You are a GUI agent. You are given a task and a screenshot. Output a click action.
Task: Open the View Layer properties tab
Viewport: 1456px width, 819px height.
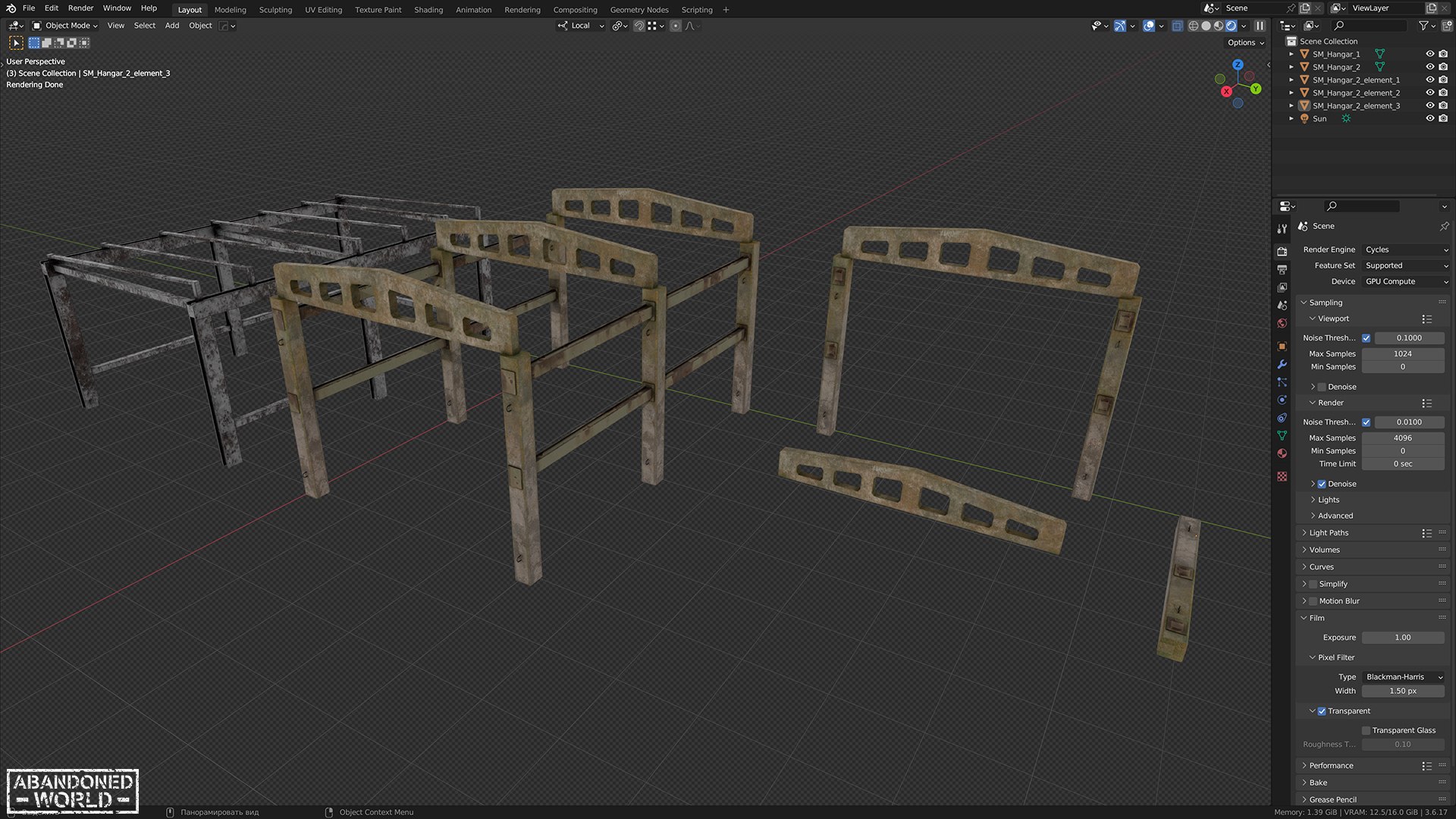point(1282,287)
